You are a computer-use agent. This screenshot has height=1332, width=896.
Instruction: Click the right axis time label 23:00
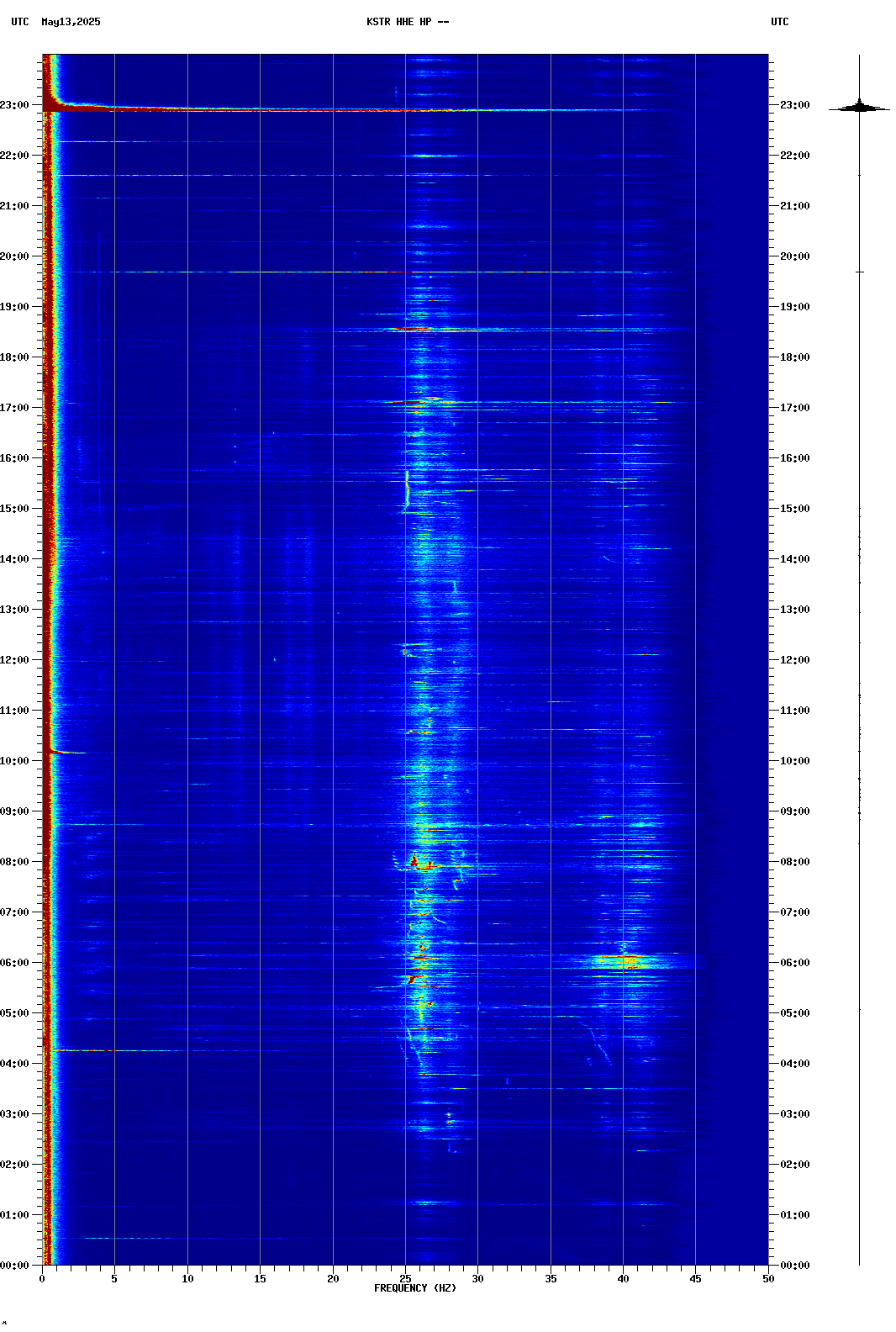click(x=795, y=105)
